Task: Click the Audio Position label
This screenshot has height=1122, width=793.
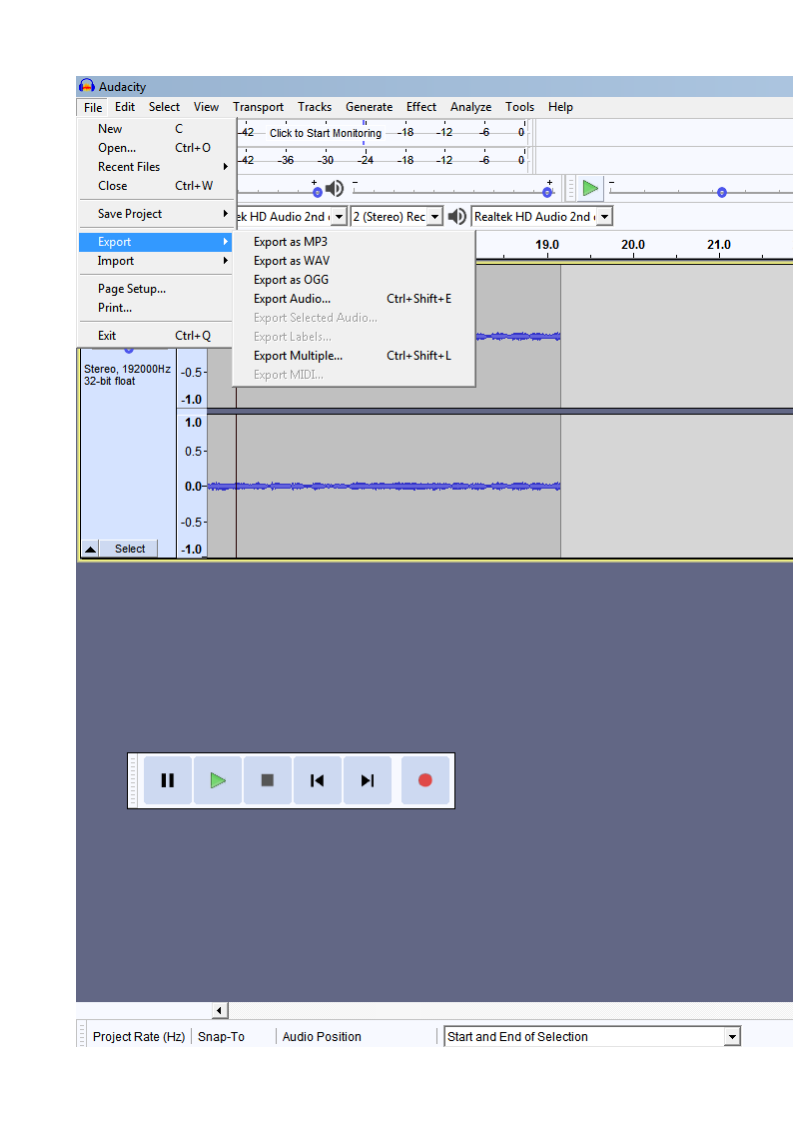Action: (321, 1036)
